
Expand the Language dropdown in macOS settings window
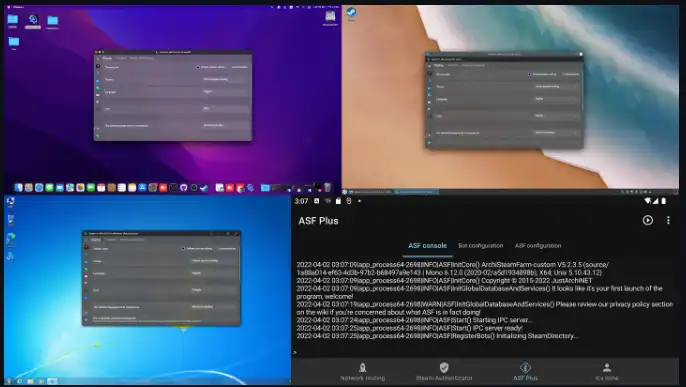click(x=225, y=92)
